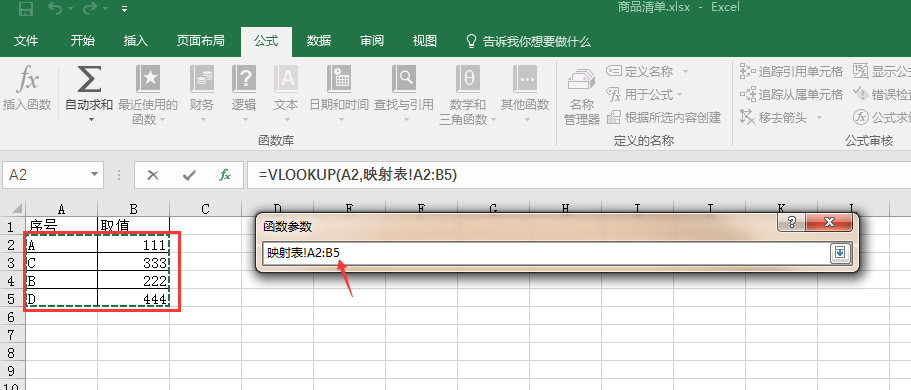This screenshot has width=911, height=390.
Task: Expand the Name Box dropdown arrow
Action: click(x=94, y=175)
